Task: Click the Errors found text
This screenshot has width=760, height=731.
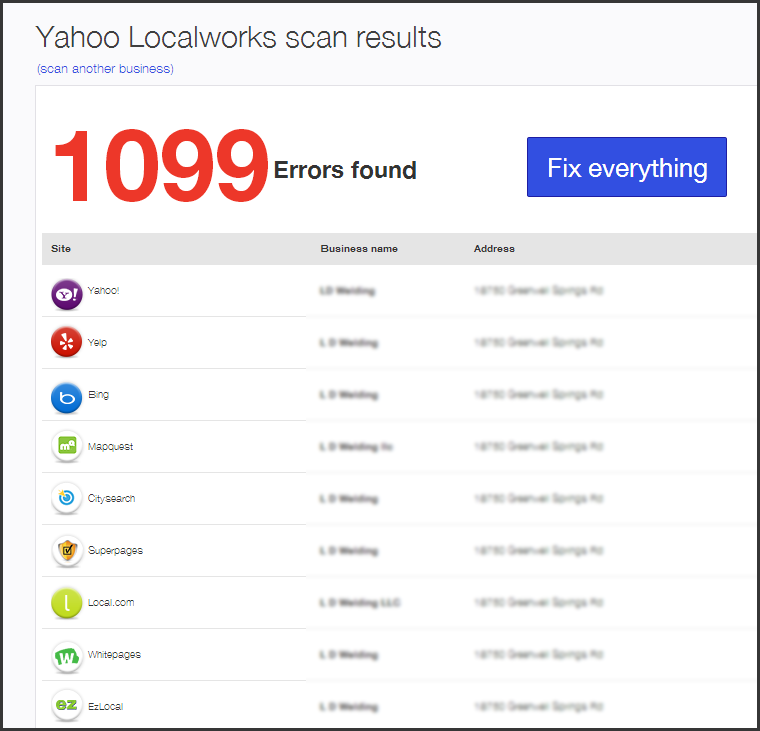Action: pyautogui.click(x=345, y=170)
